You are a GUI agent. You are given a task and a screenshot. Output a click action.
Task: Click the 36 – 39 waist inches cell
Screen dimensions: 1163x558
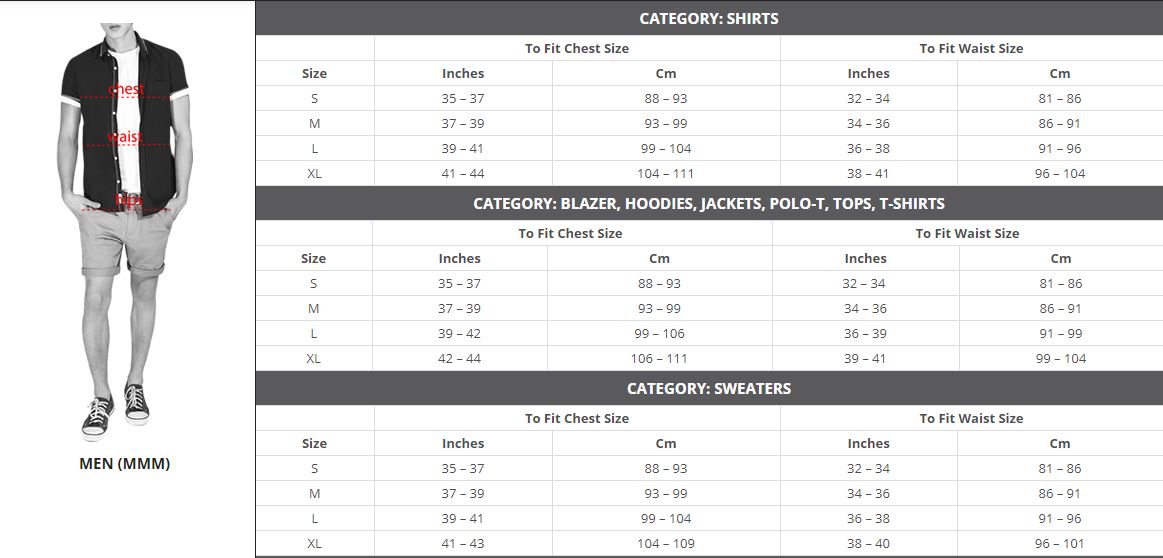(x=866, y=333)
